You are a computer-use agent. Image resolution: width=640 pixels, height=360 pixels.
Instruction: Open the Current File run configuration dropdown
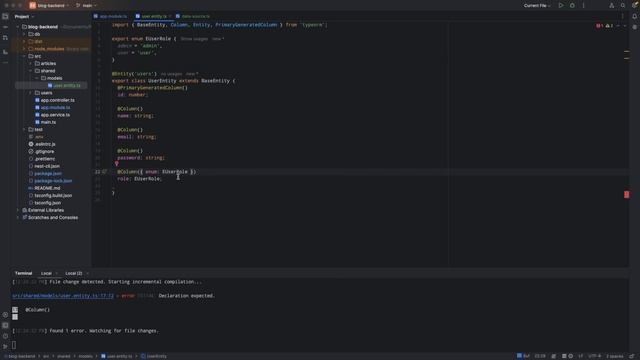537,6
